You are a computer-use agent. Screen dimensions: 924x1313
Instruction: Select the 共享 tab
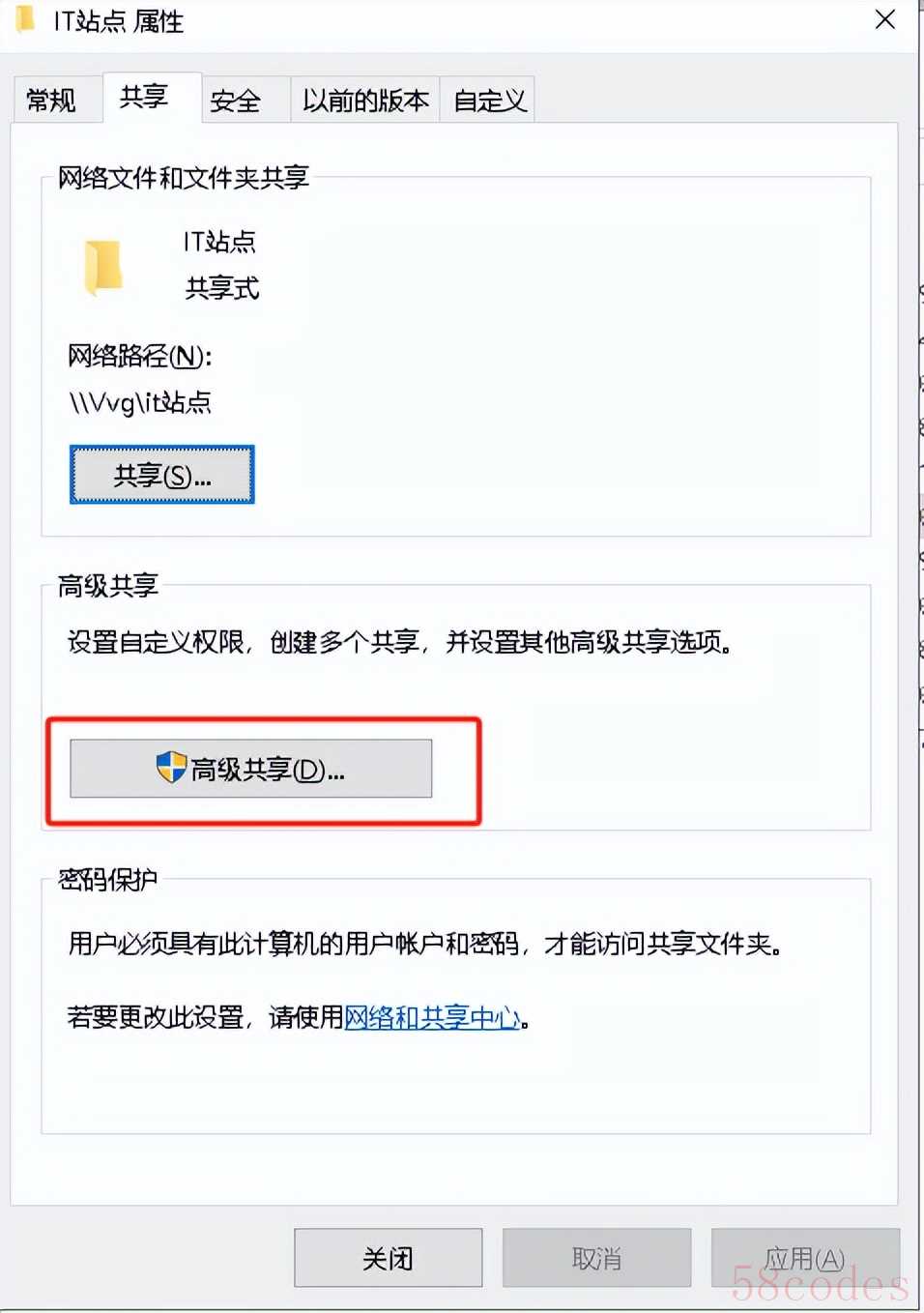pyautogui.click(x=145, y=97)
